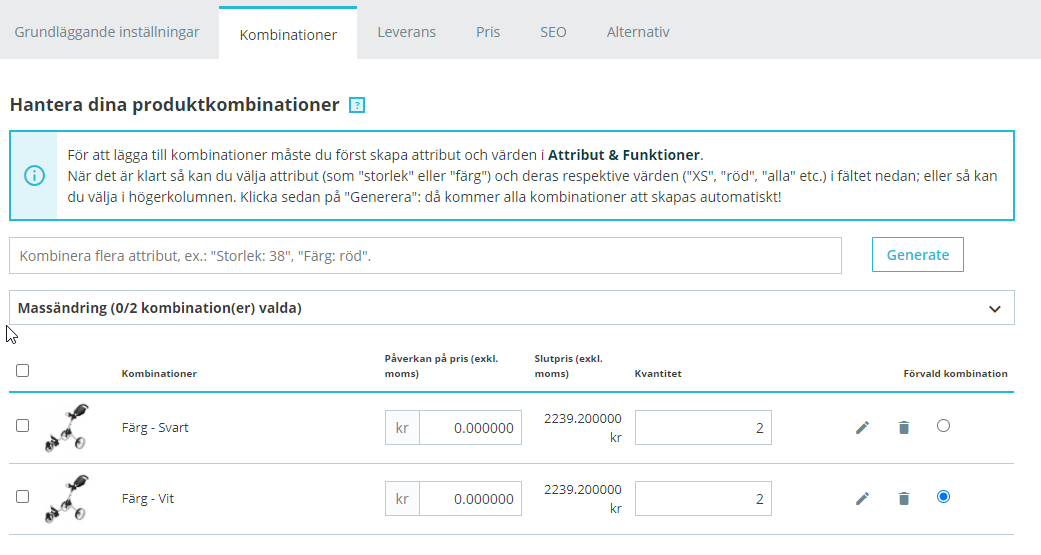
Task: Go to the SEO tab
Action: pos(553,32)
